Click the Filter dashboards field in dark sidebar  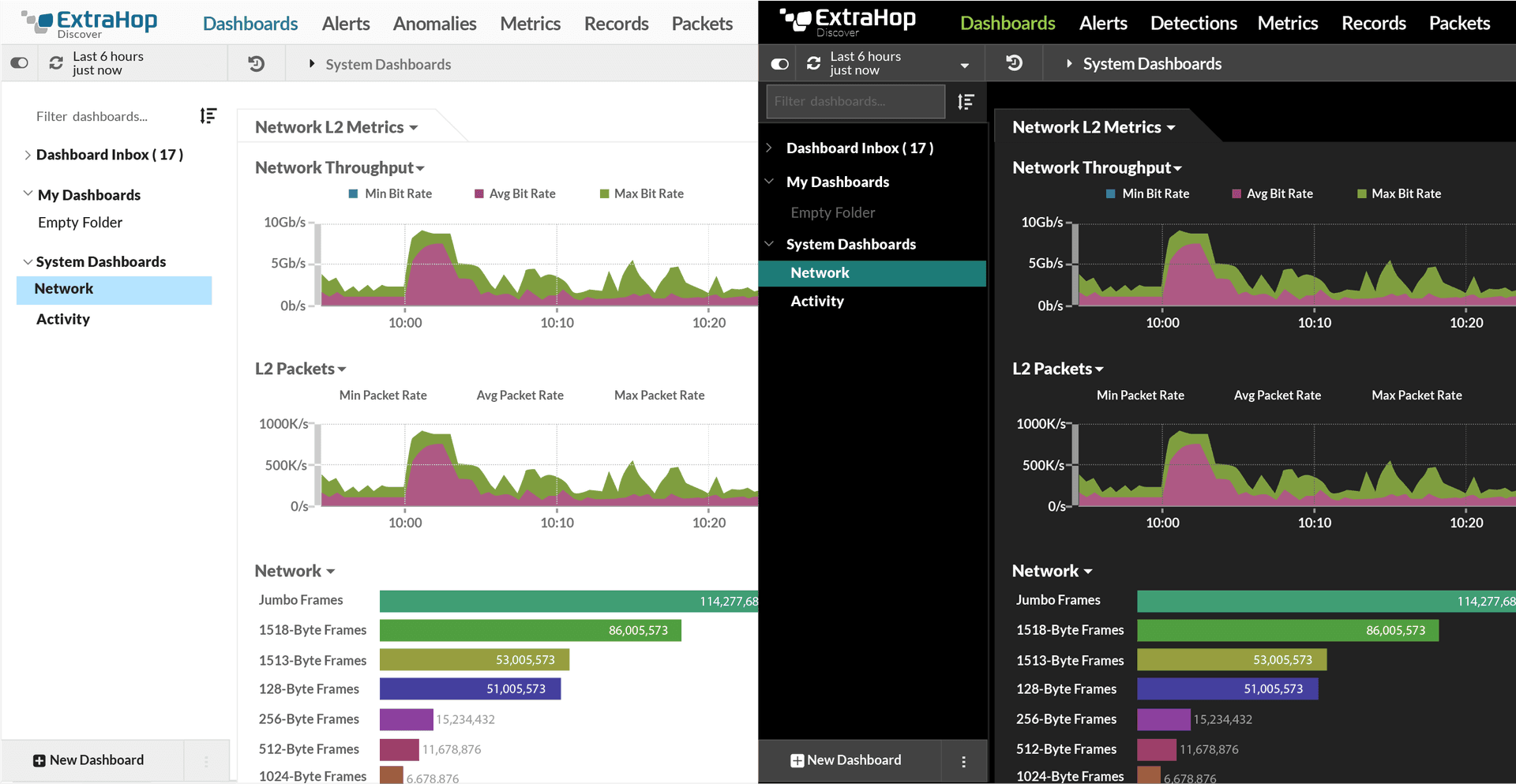[854, 101]
